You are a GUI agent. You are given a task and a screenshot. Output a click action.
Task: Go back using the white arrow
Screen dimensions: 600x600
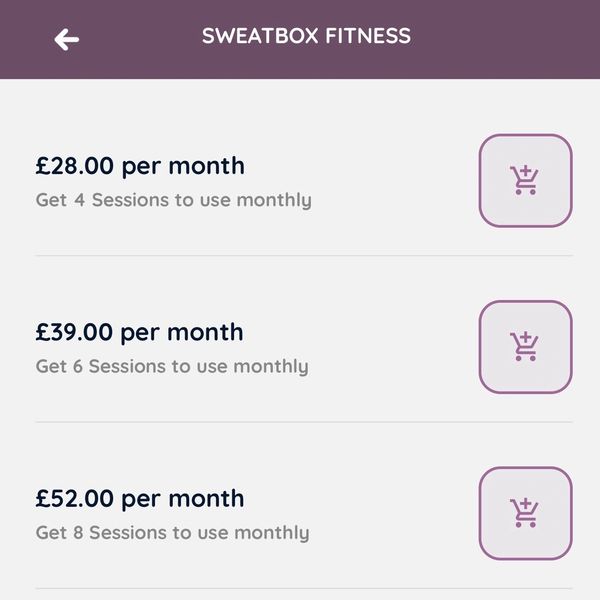click(x=67, y=39)
